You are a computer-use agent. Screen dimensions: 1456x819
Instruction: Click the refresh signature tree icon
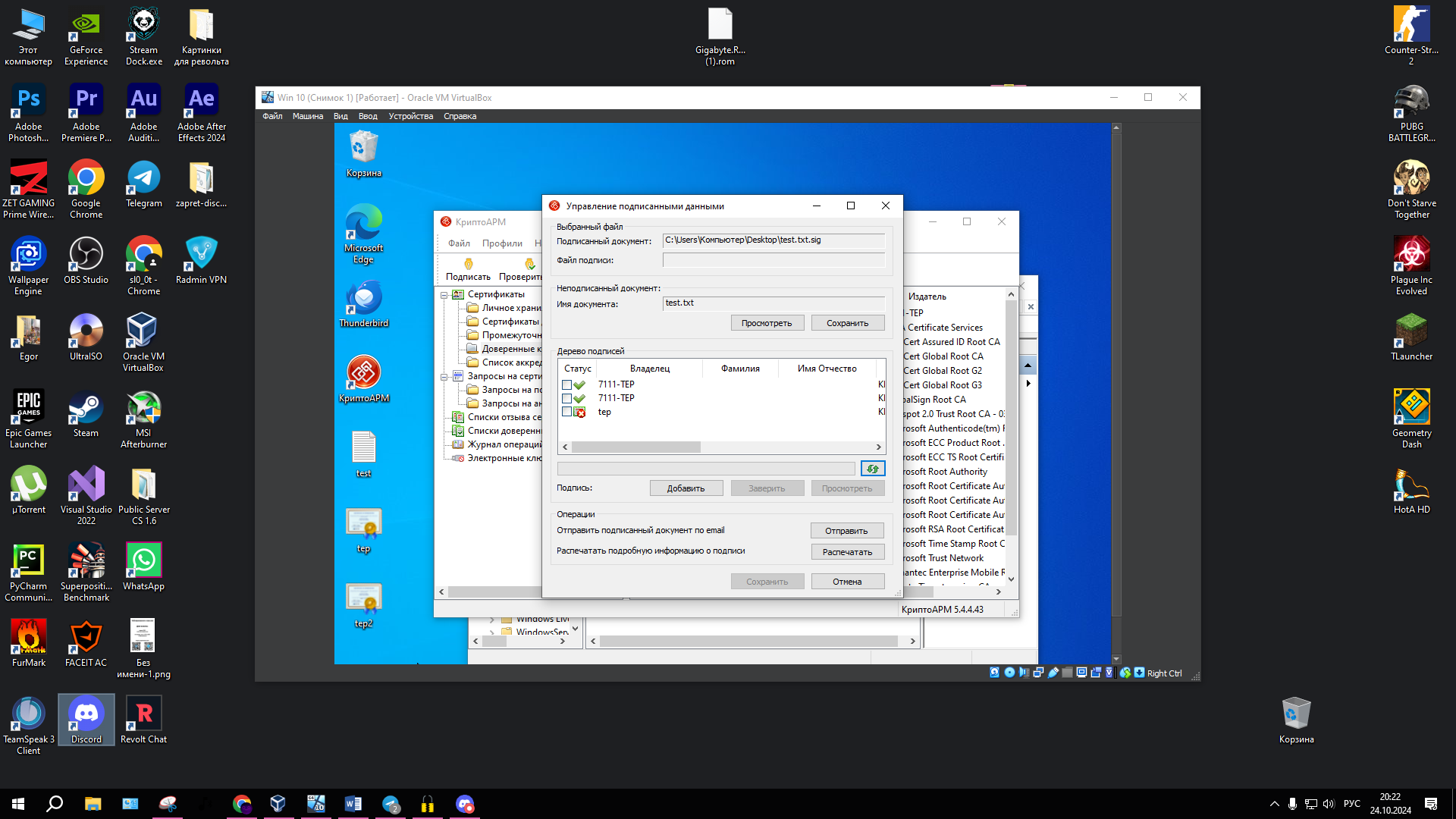click(x=873, y=469)
